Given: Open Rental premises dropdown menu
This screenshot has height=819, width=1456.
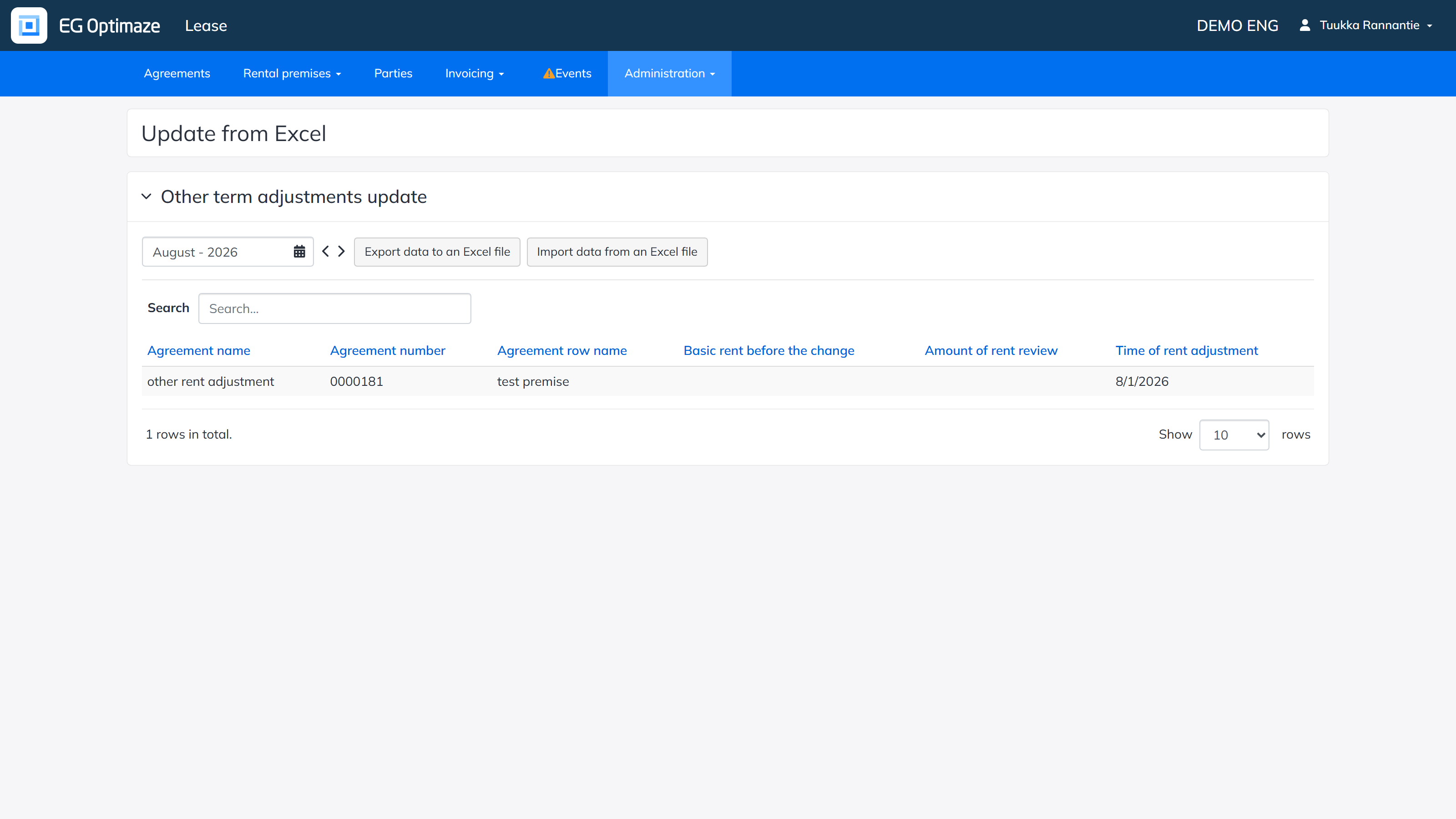Looking at the screenshot, I should (292, 73).
